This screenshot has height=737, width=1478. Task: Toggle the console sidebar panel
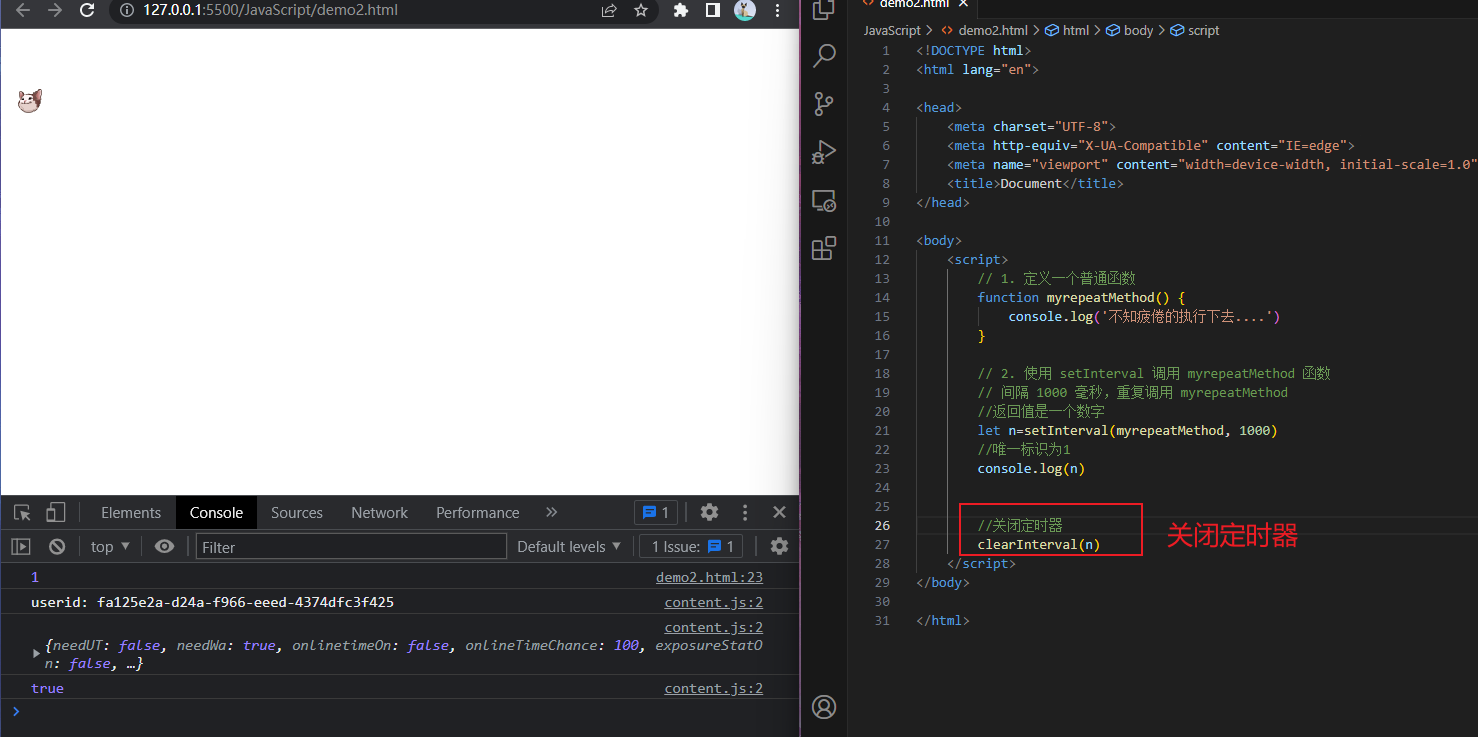(21, 547)
